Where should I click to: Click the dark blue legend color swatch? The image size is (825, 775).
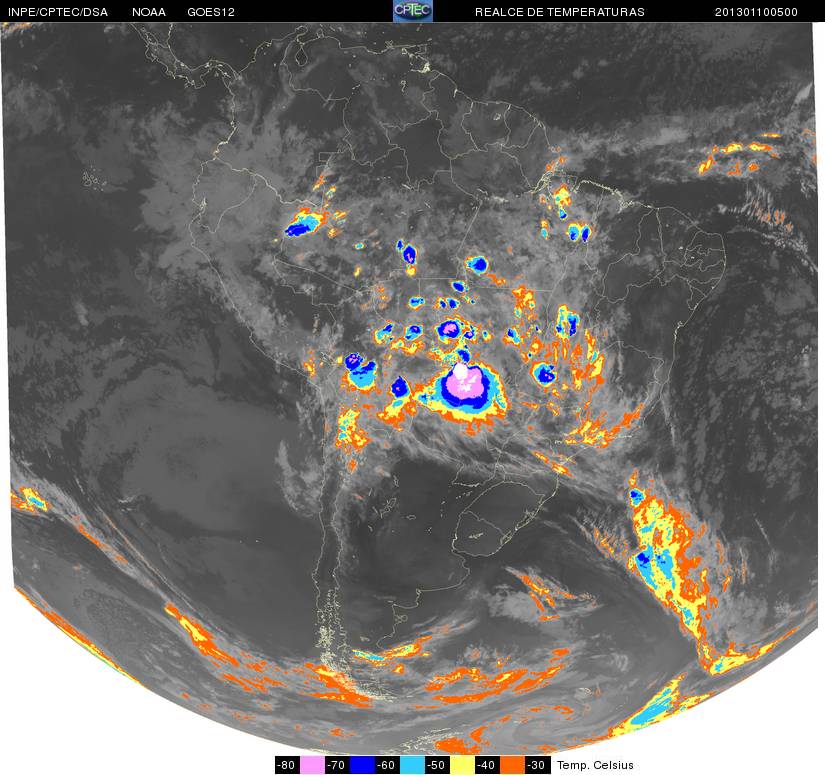(362, 764)
